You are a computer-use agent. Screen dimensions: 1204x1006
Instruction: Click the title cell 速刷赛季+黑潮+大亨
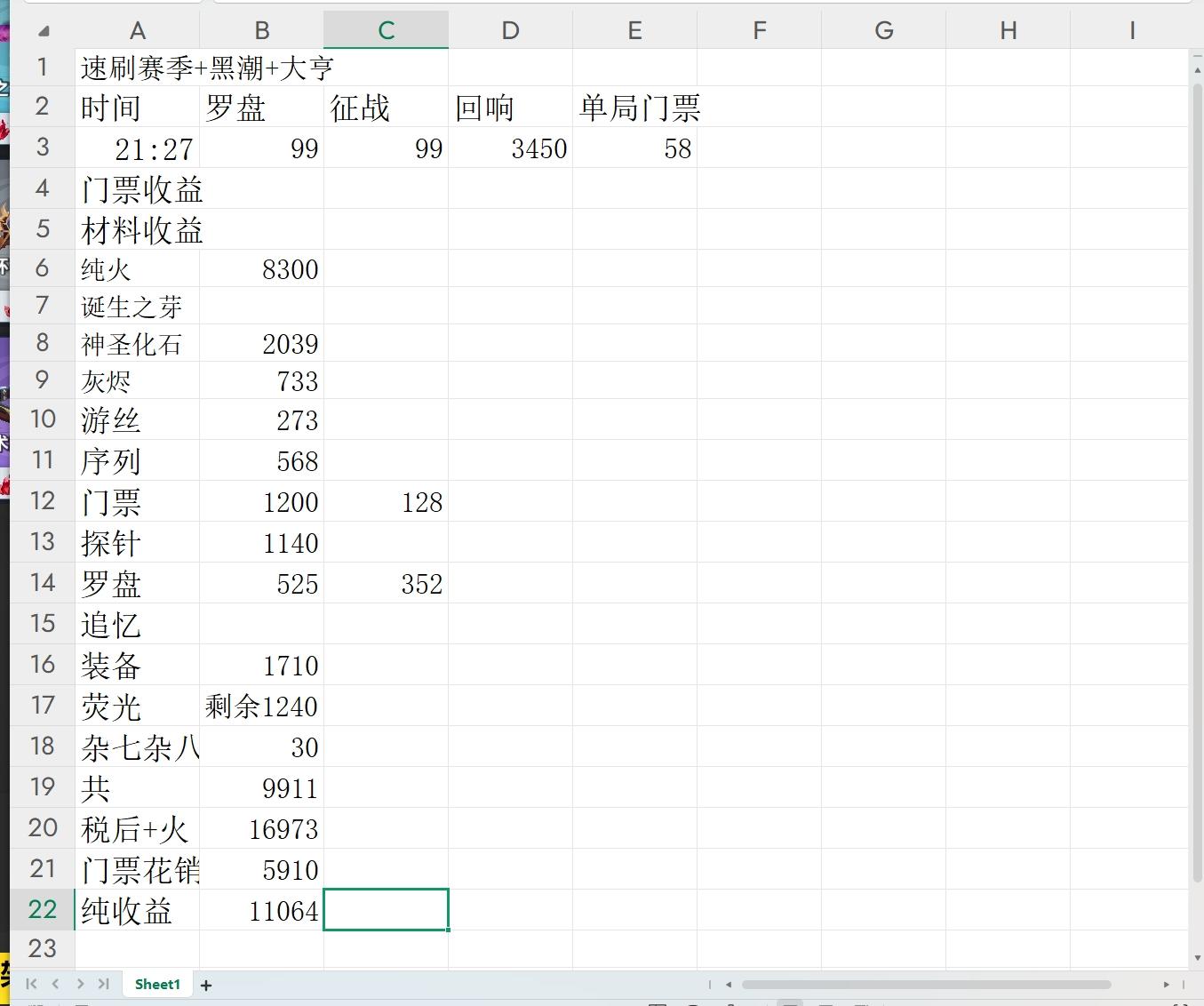[206, 68]
